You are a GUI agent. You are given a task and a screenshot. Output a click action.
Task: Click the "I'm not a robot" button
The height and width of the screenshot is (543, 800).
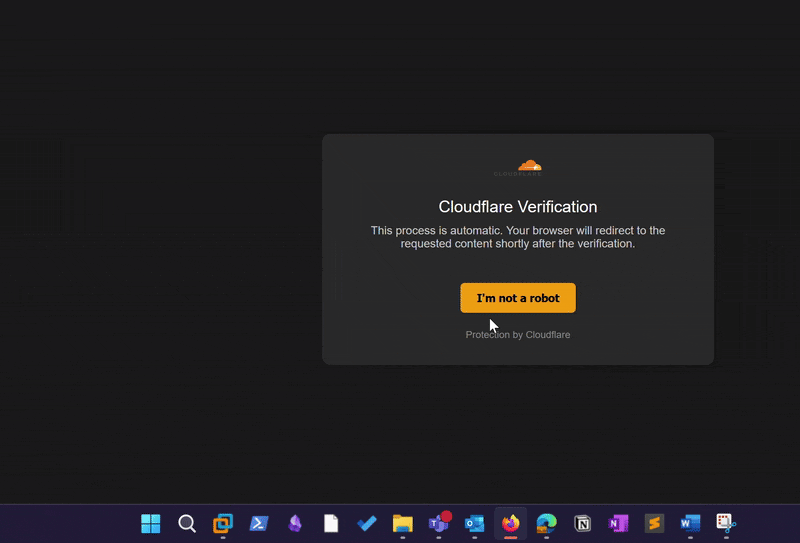pyautogui.click(x=517, y=298)
